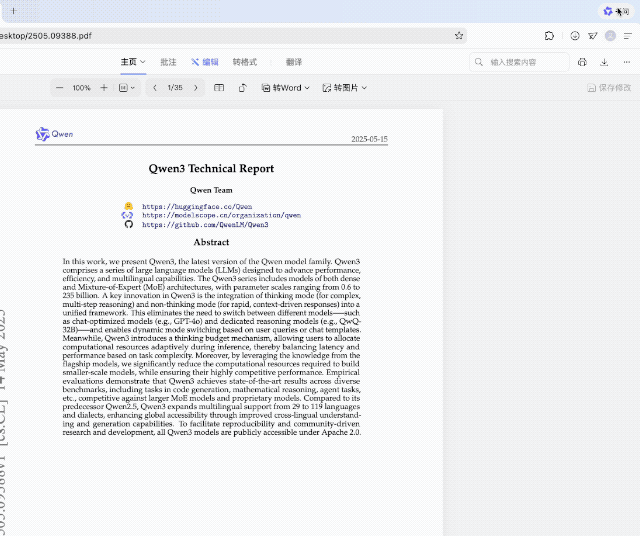Screen dimensions: 640x536
Task: Bookmark page with the star icon
Action: (459, 35)
